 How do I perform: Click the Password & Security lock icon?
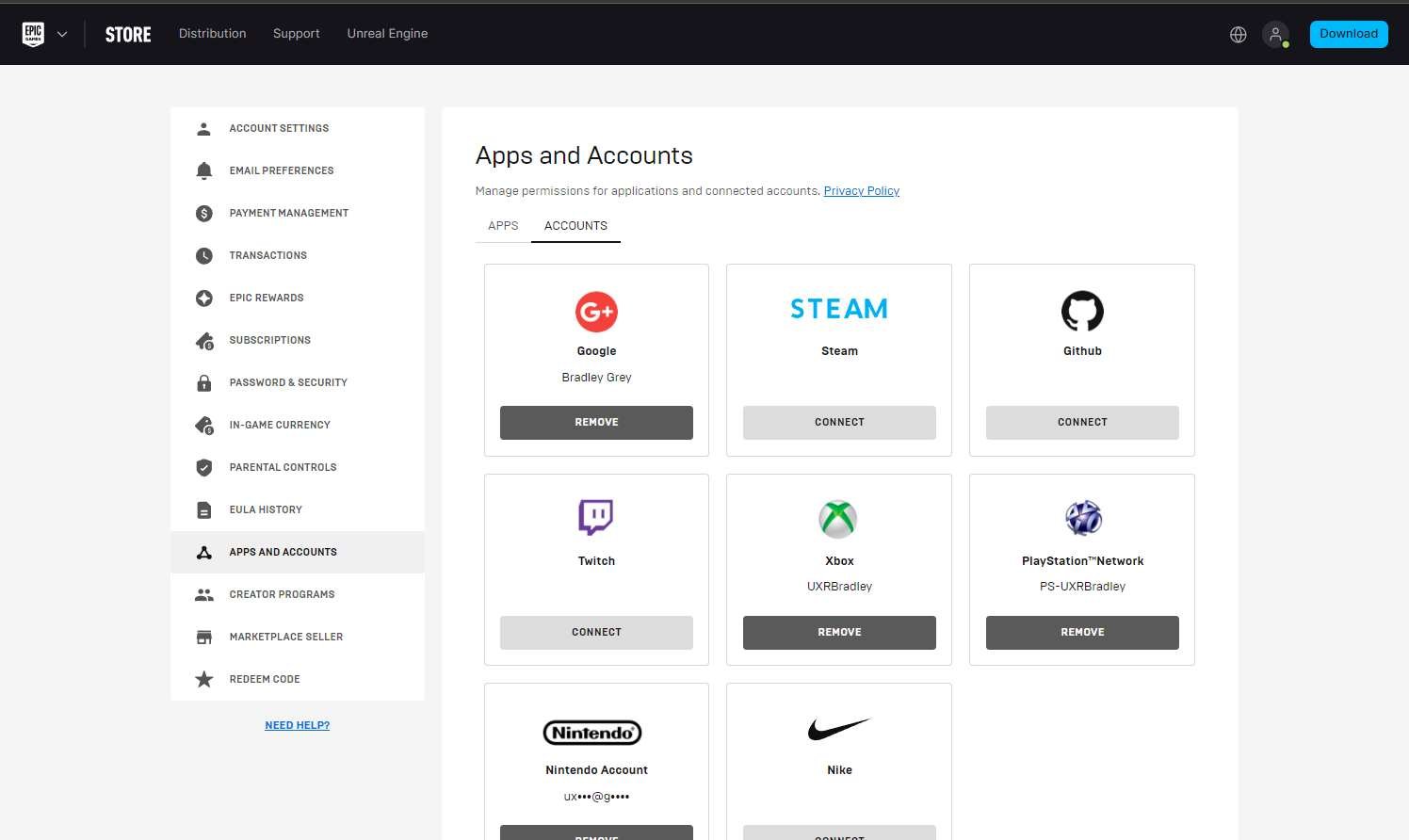pos(203,382)
